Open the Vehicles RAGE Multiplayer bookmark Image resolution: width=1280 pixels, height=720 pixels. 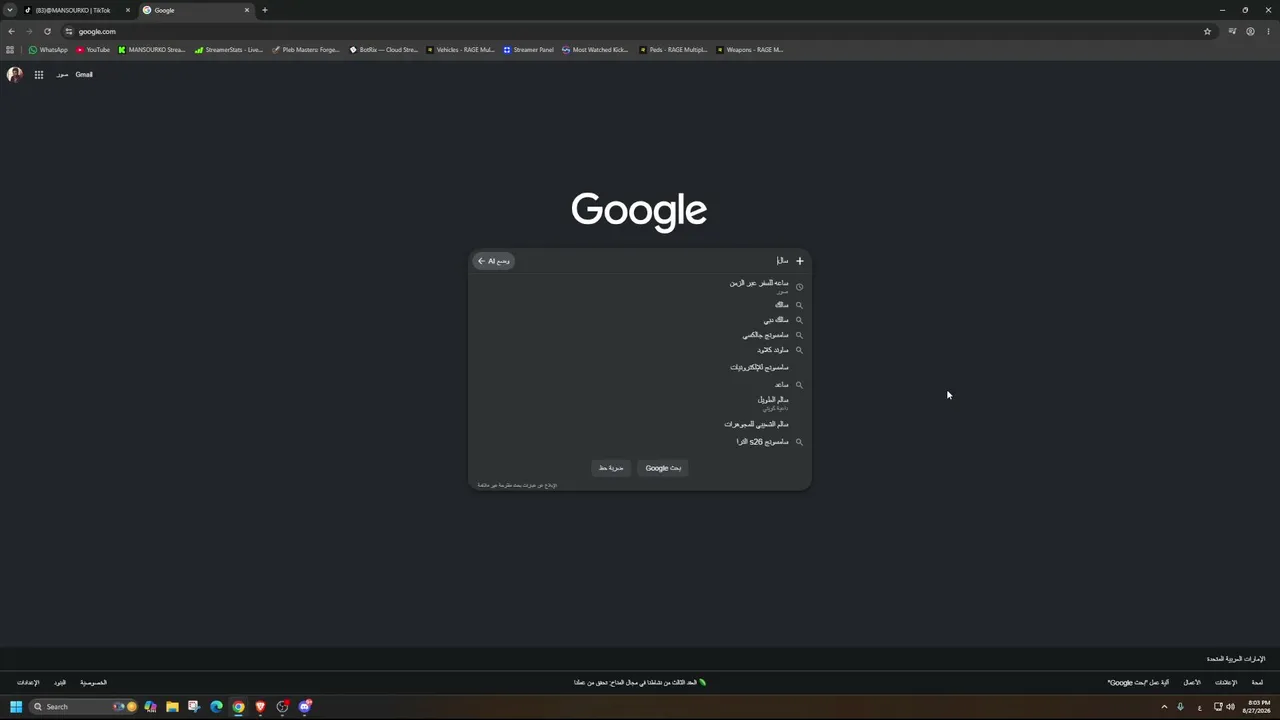[460, 49]
